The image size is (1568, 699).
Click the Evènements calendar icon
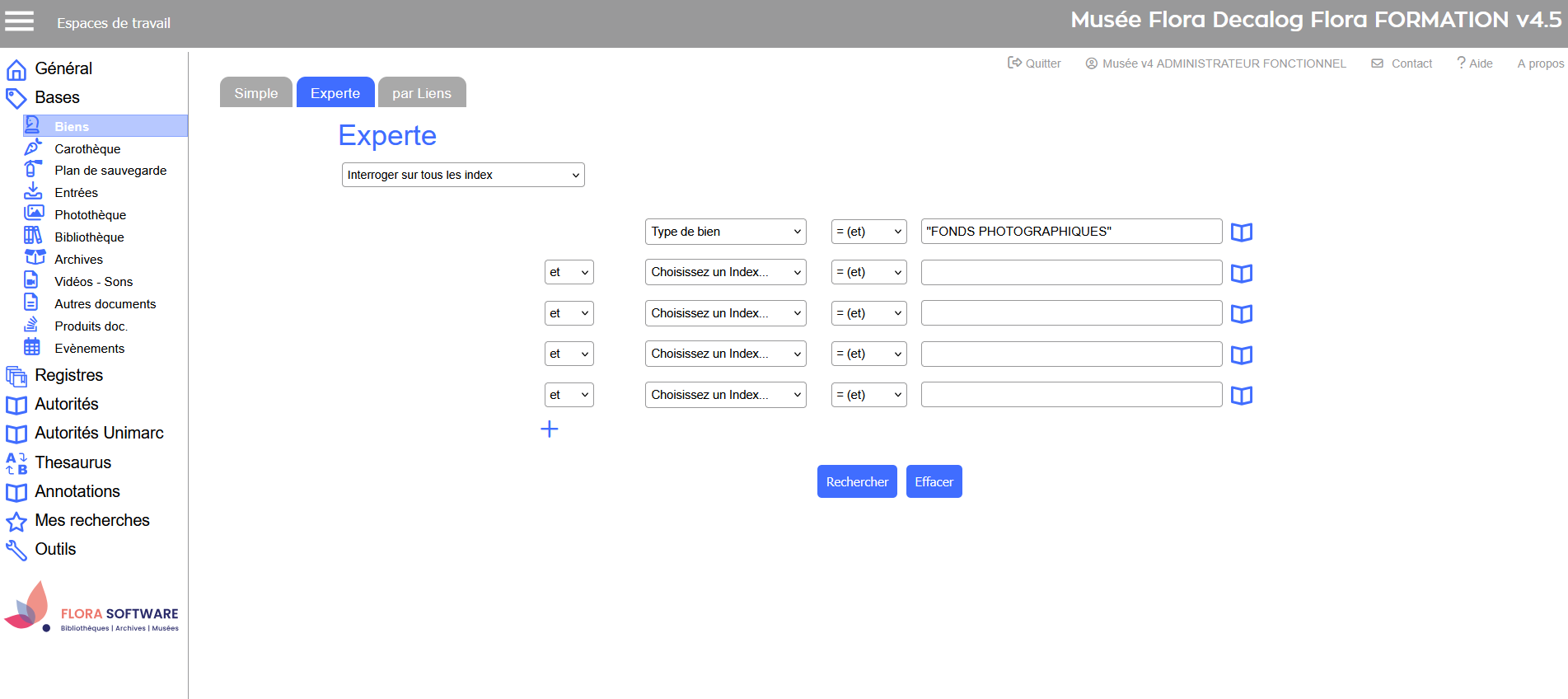(x=32, y=347)
